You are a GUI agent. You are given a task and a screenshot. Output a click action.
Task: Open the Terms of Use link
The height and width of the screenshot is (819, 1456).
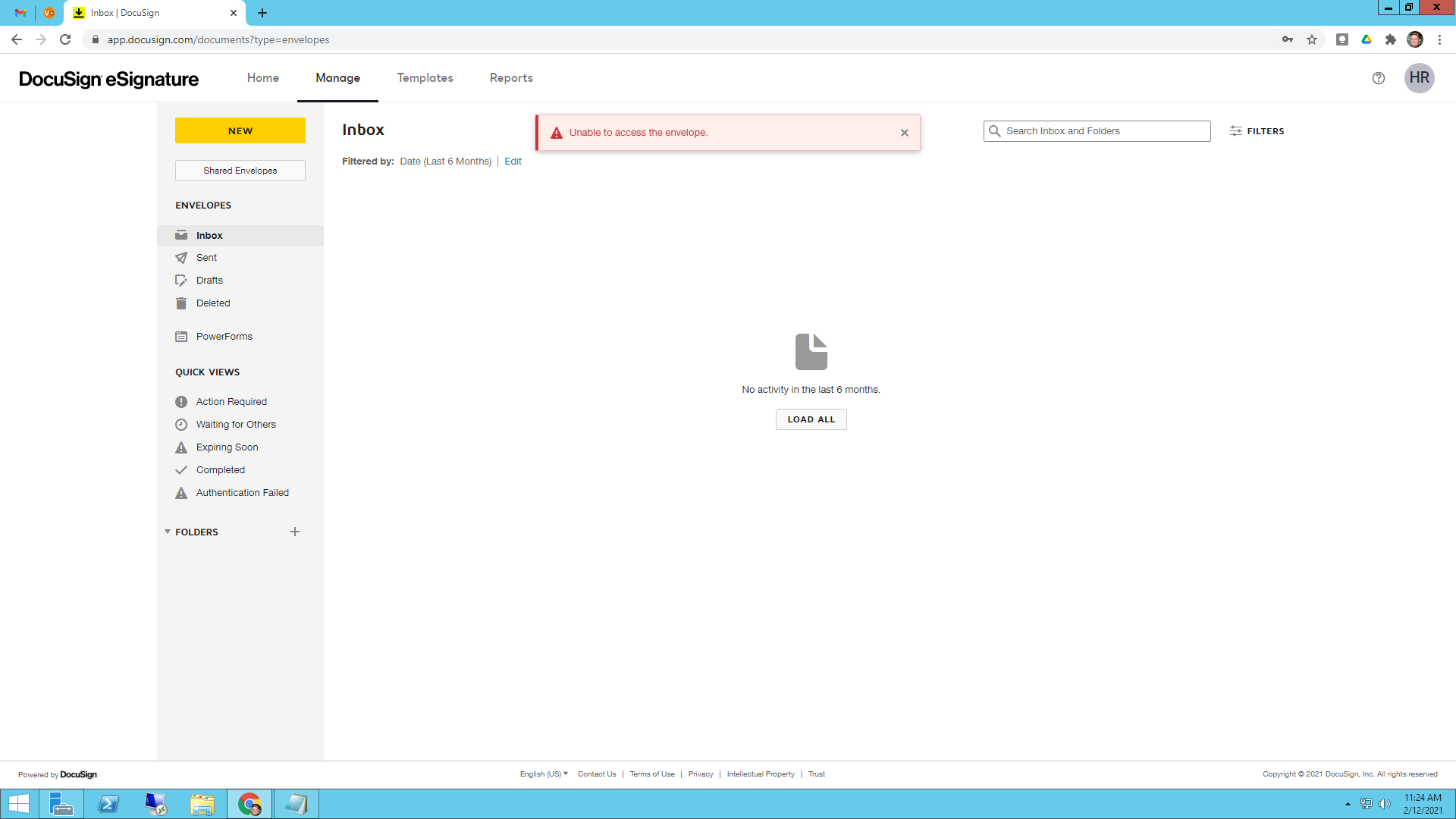point(652,774)
